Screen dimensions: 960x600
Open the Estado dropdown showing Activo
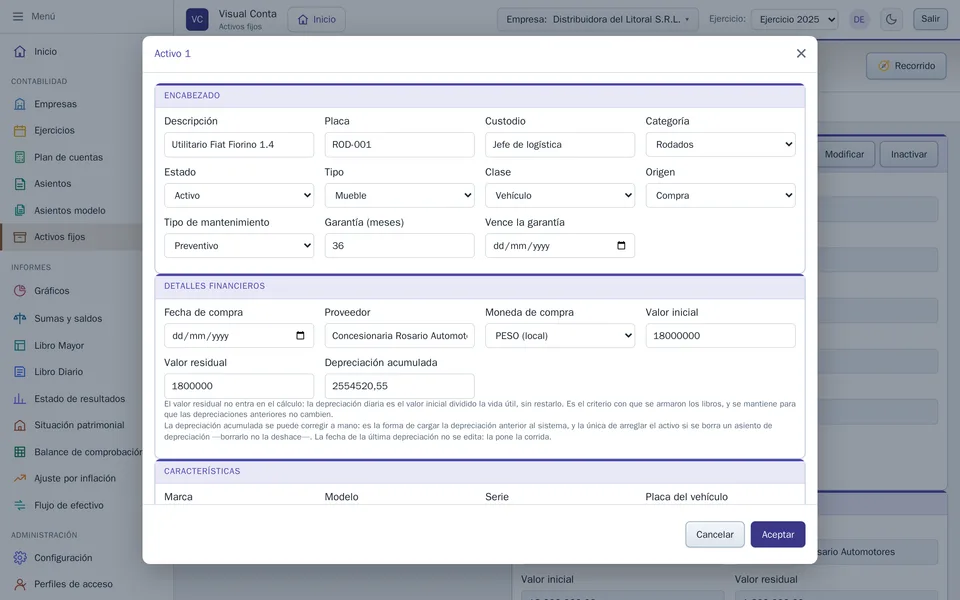click(239, 195)
